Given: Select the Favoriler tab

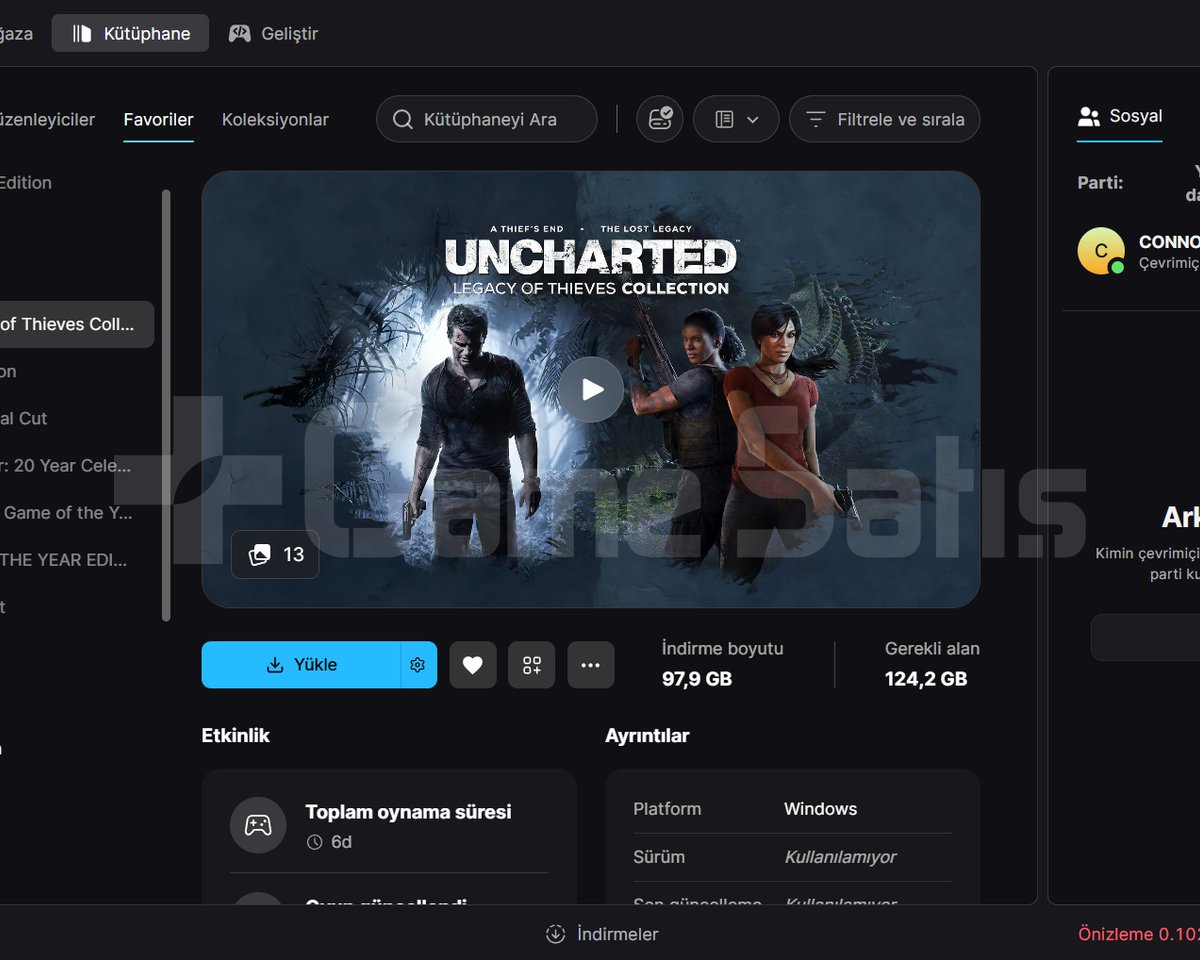Looking at the screenshot, I should [158, 119].
